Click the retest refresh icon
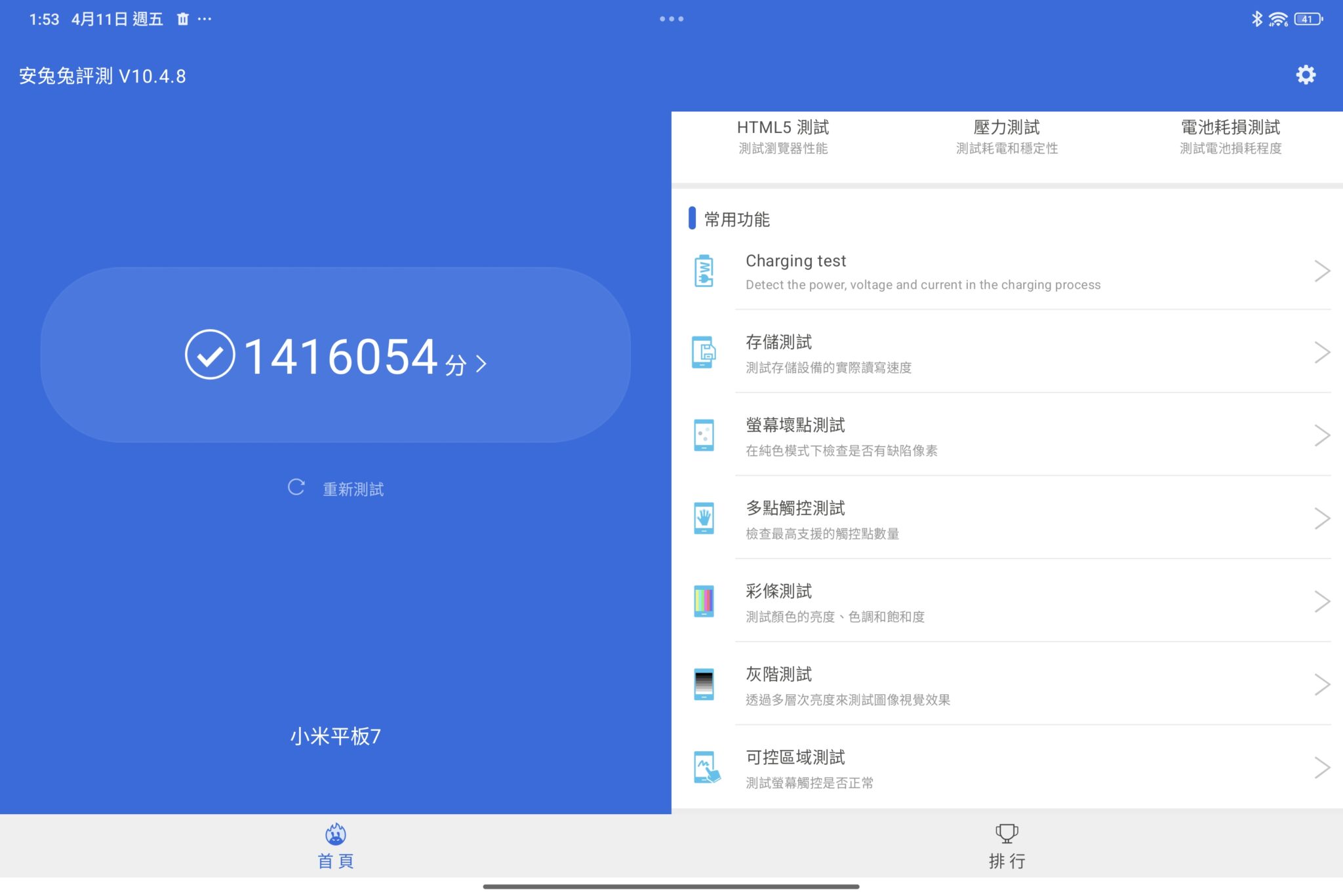Viewport: 1343px width, 896px height. (296, 488)
